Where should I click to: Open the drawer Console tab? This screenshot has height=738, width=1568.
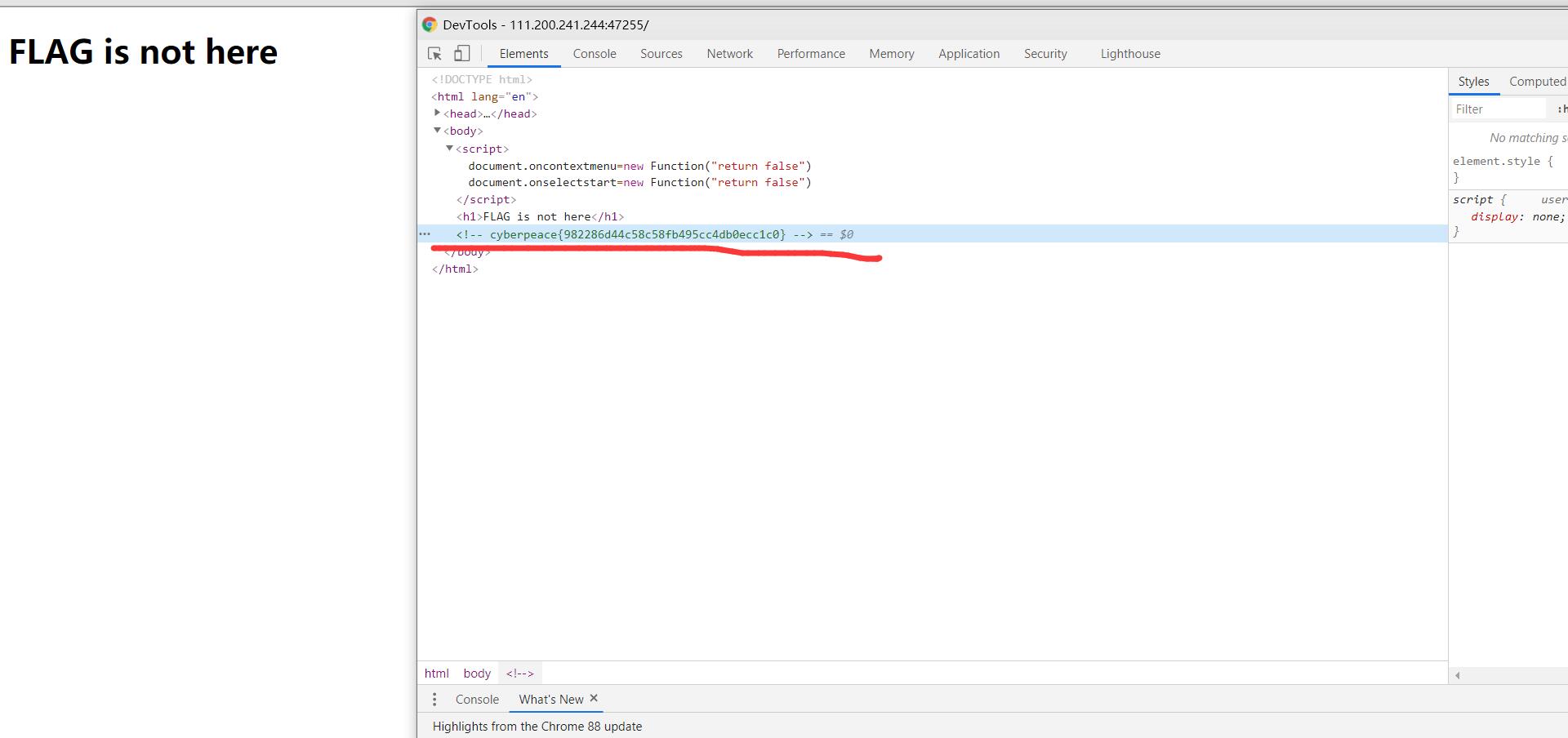(x=477, y=700)
